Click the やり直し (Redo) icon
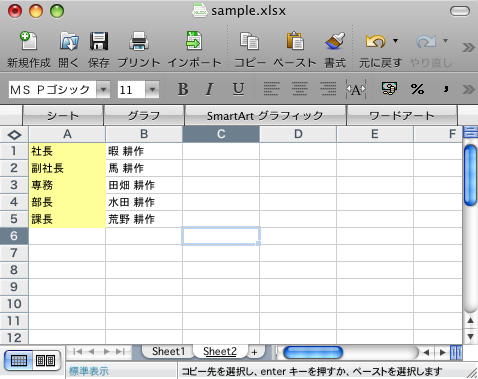Screen dimensions: 478x379 pos(426,41)
